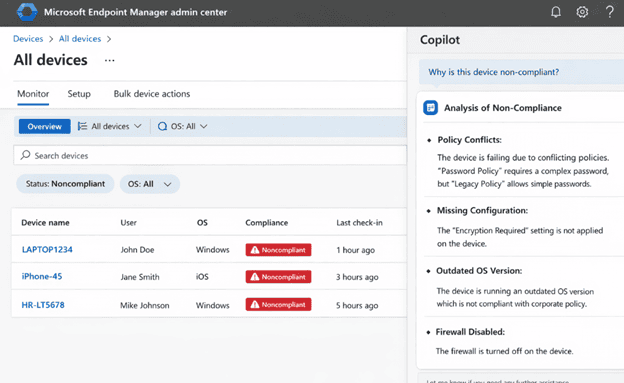Click the 'Outdated OS Version:' heading
Screen dimensions: 624x383
tap(479, 271)
